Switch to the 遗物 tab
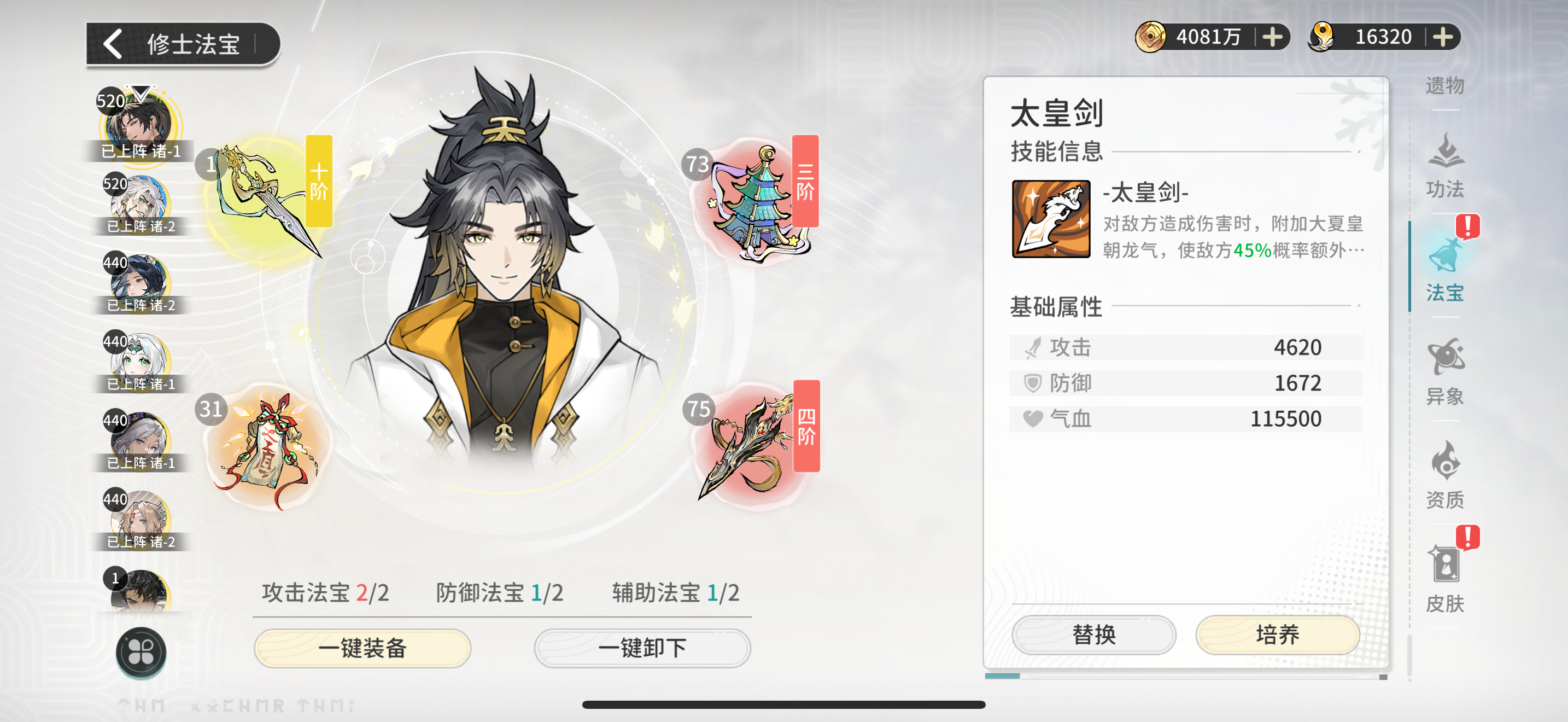This screenshot has width=1568, height=722. point(1445,85)
